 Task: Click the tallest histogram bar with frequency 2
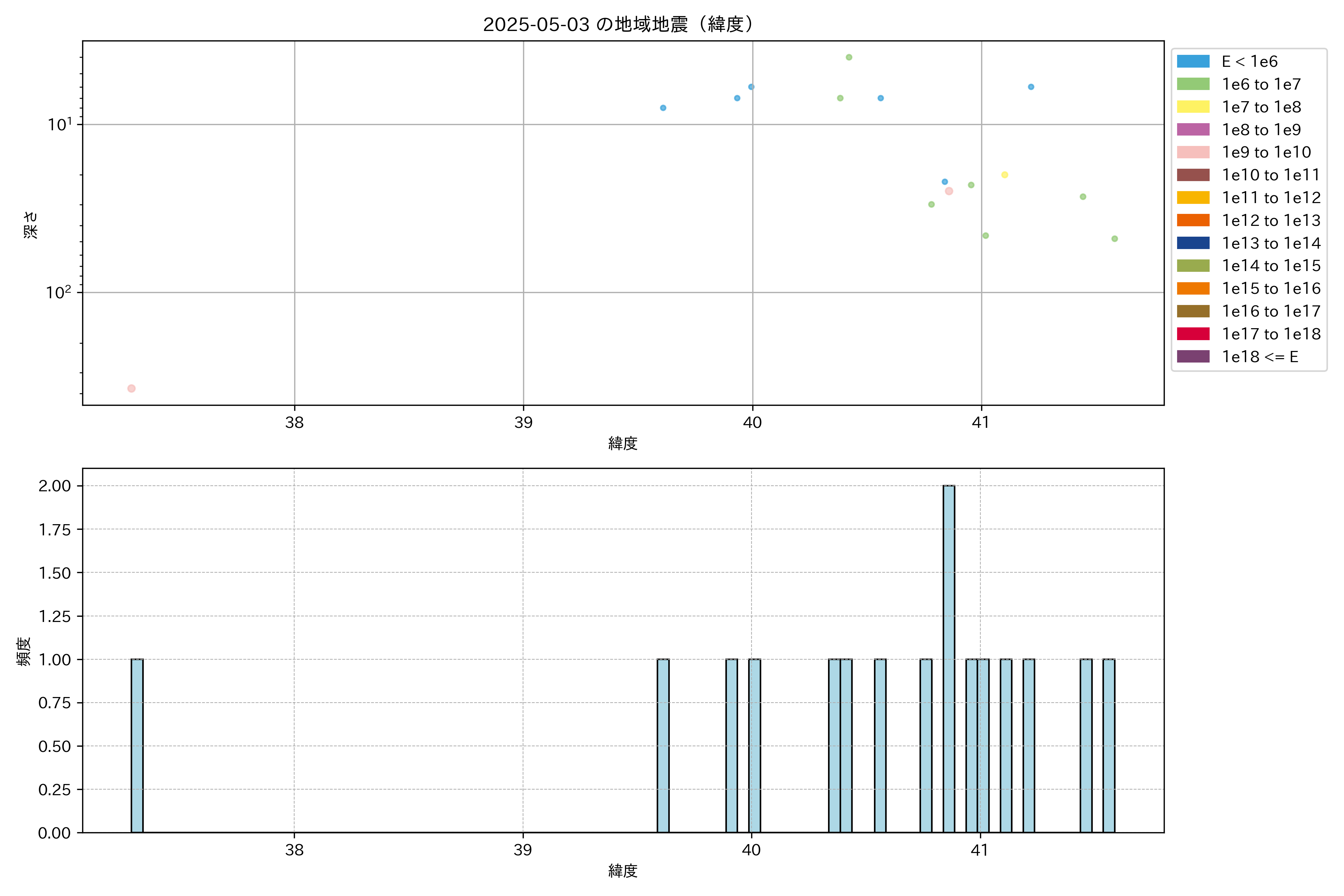(x=949, y=658)
